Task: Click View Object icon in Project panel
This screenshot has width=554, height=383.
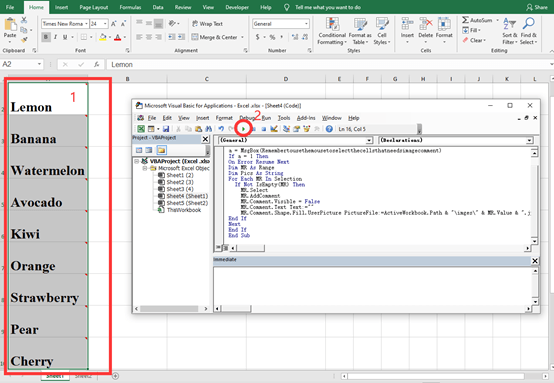Action: click(149, 150)
